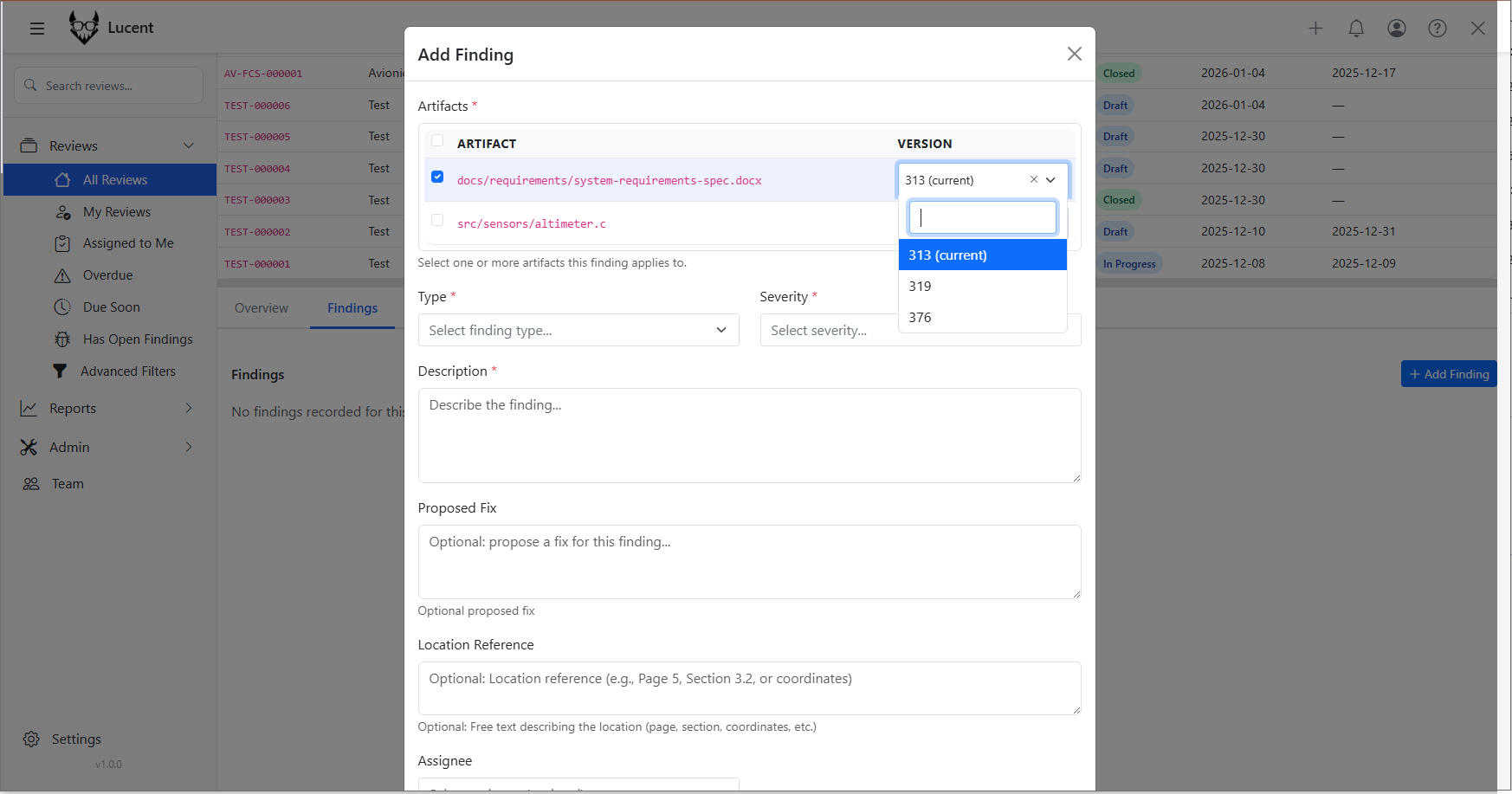Click the plus icon in the top bar

[x=1315, y=28]
